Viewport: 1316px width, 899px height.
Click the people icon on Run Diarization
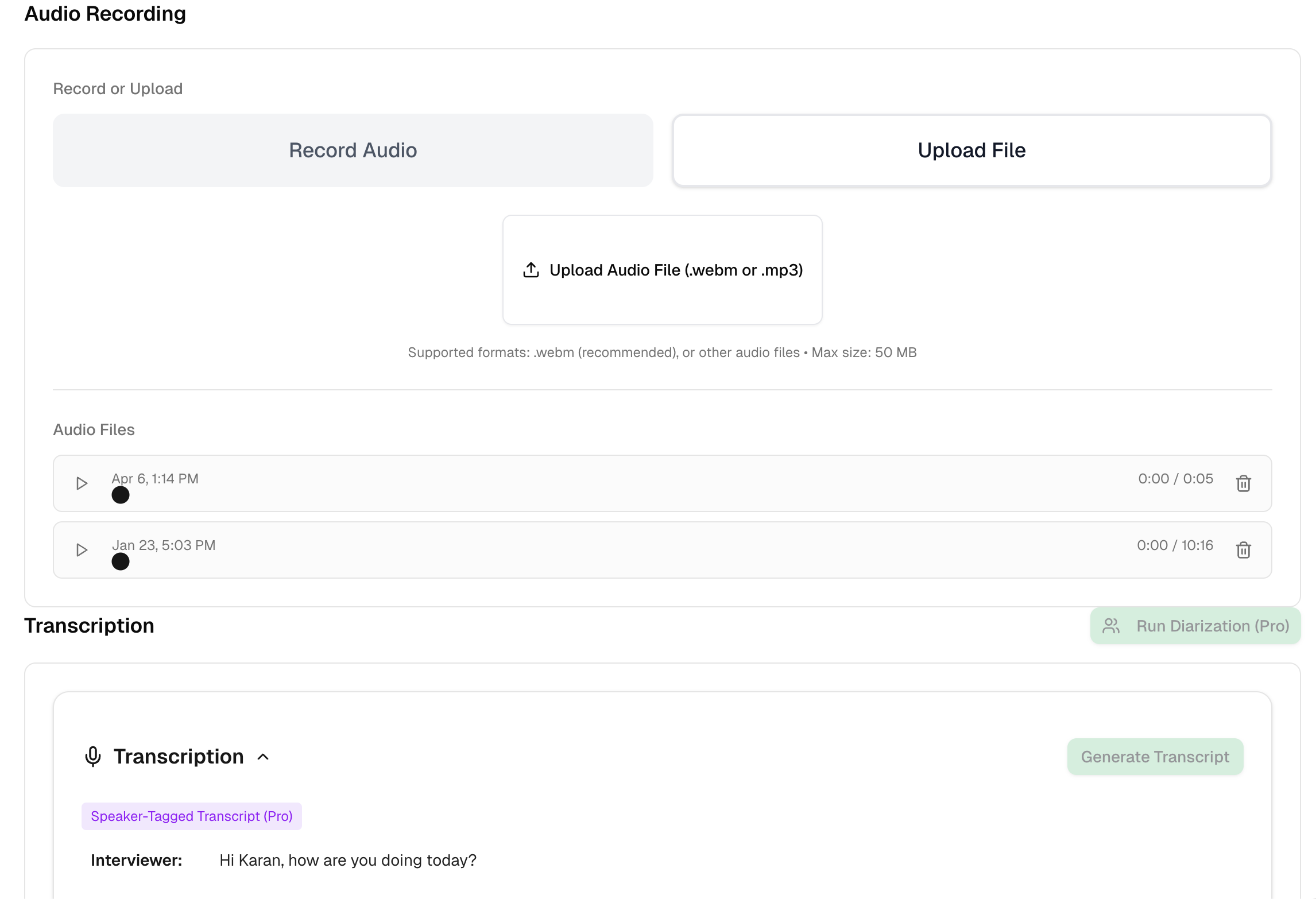coord(1111,626)
